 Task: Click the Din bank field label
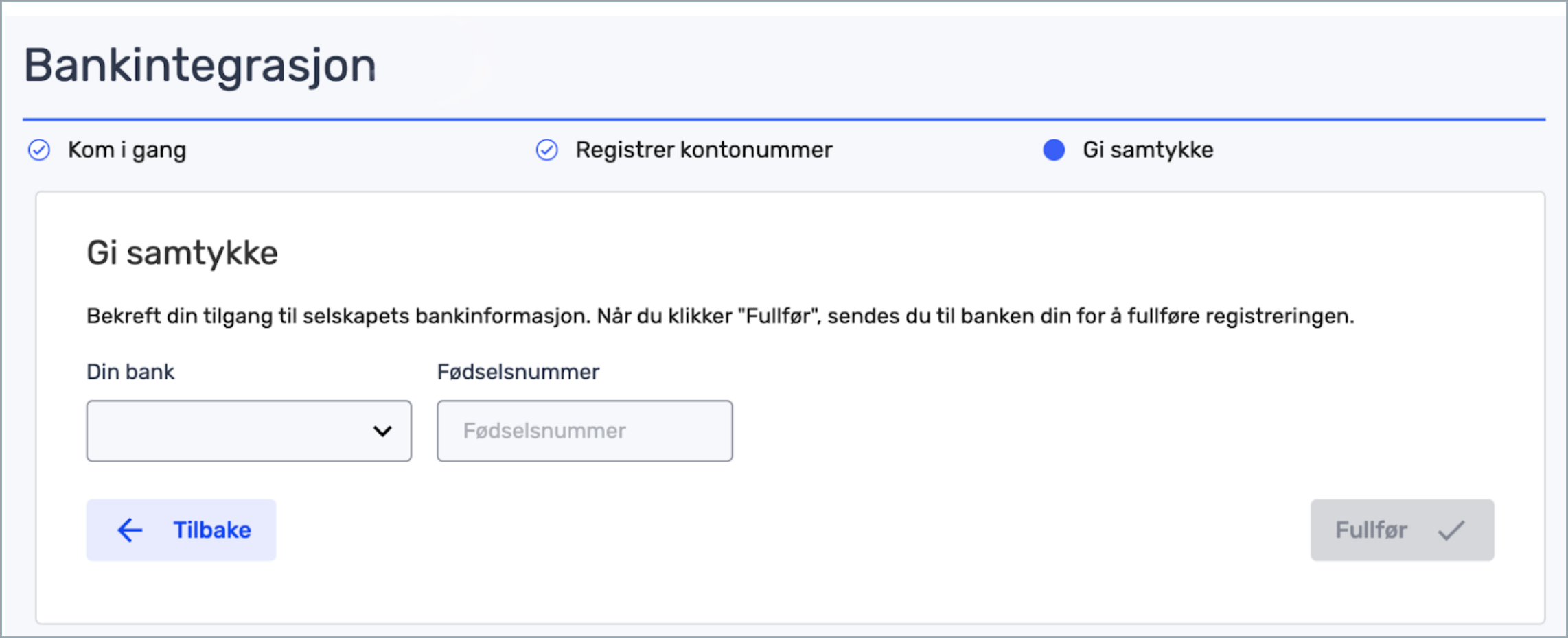tap(130, 372)
